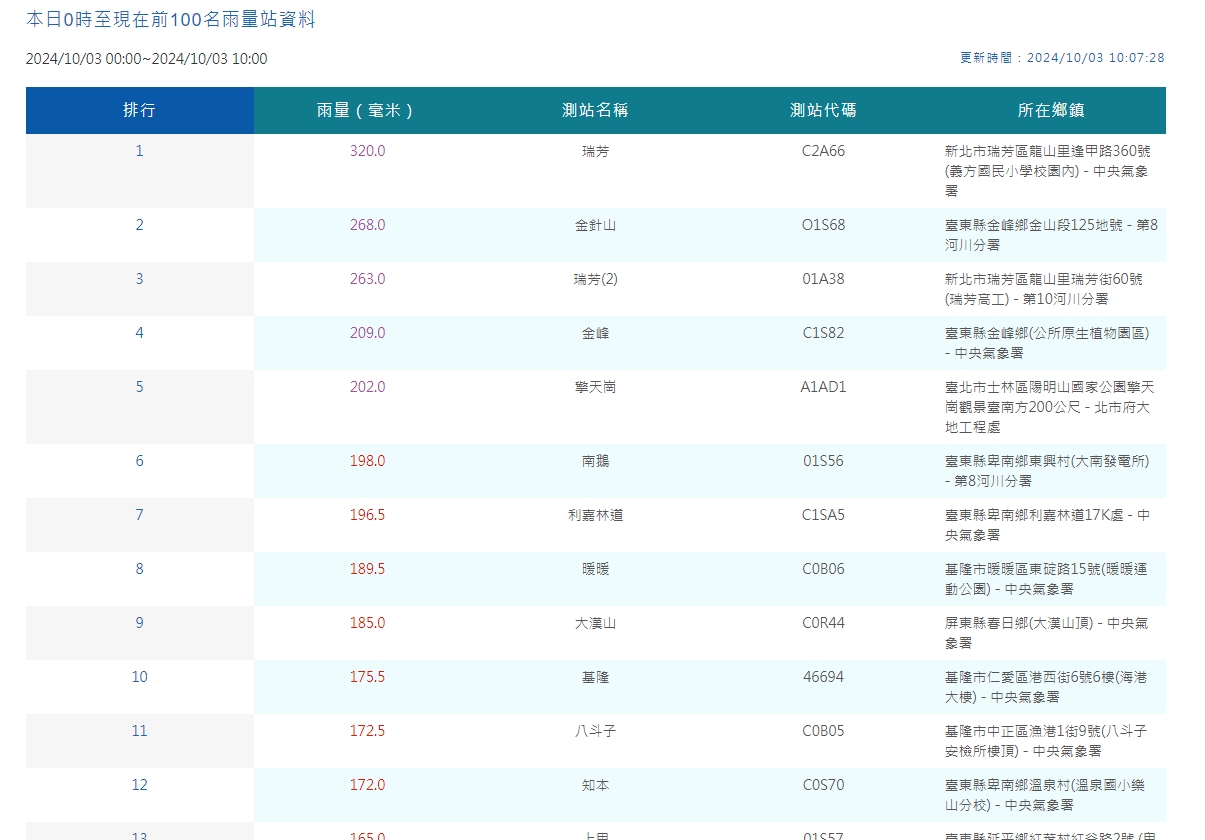1205x840 pixels.
Task: Click rainfall value 175.5
Action: [367, 677]
